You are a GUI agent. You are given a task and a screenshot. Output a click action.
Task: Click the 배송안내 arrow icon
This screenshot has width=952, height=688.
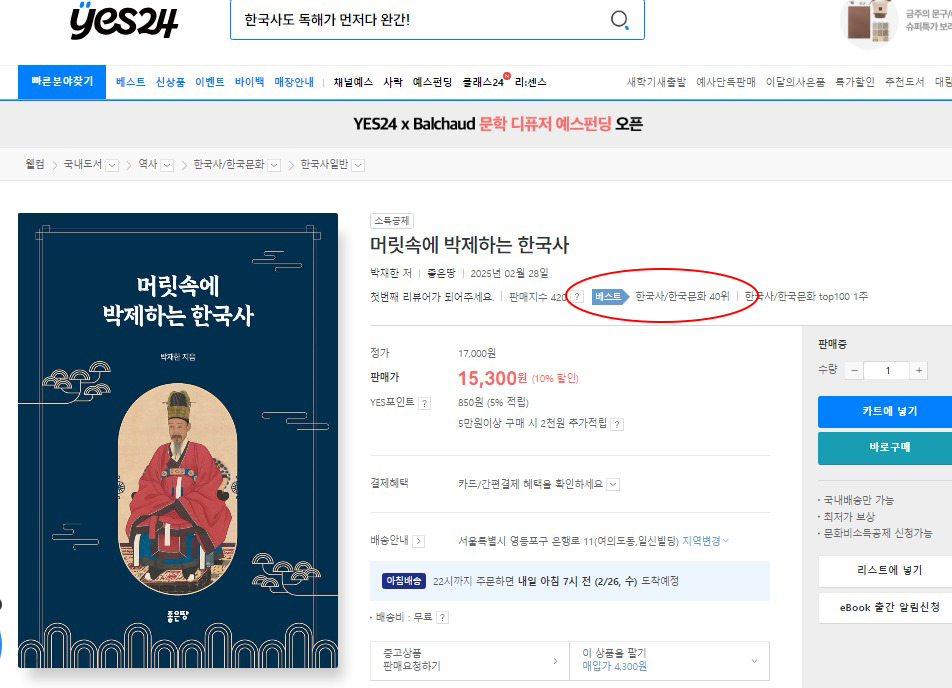pyautogui.click(x=419, y=541)
